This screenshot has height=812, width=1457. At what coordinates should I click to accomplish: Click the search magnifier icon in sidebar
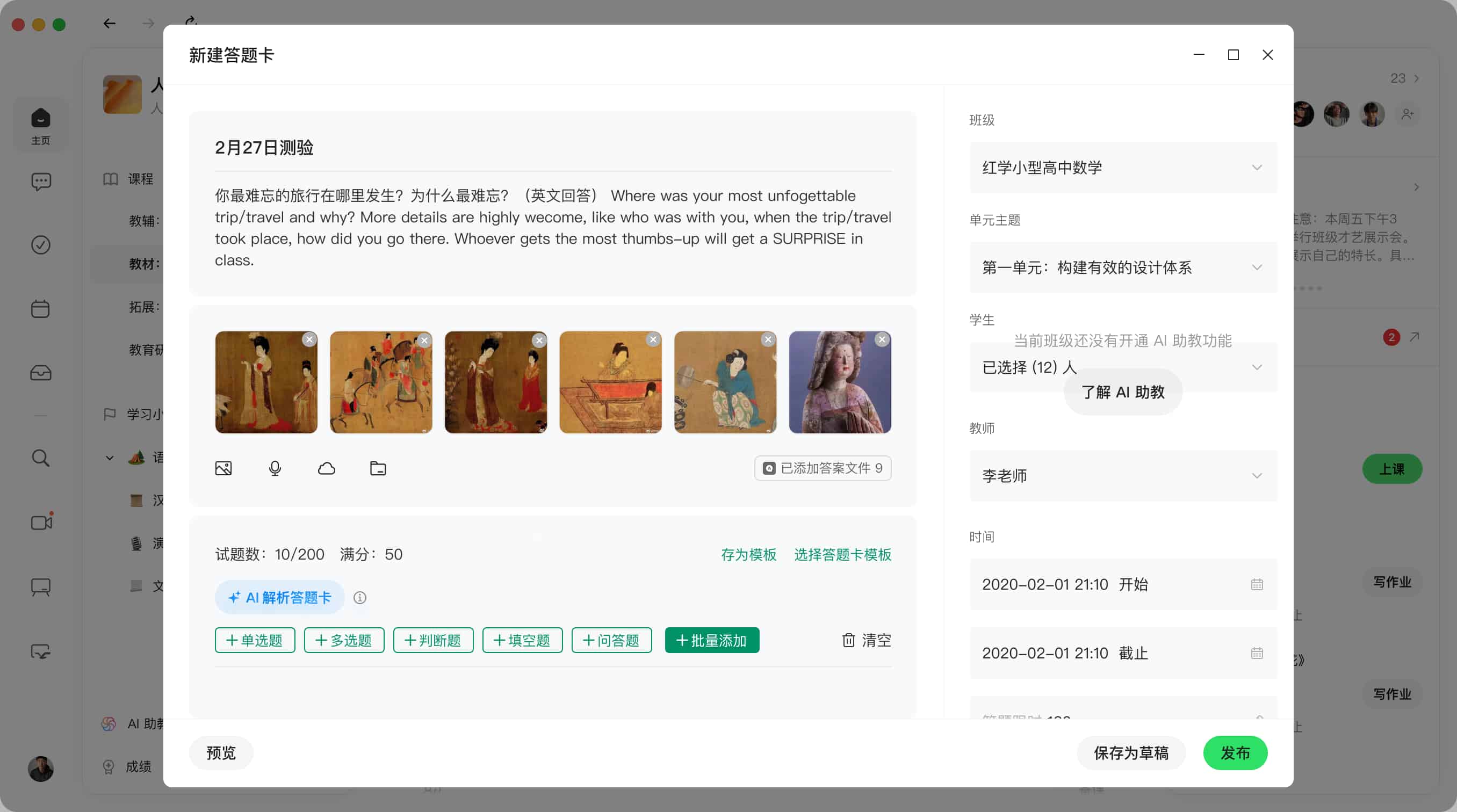pos(40,458)
